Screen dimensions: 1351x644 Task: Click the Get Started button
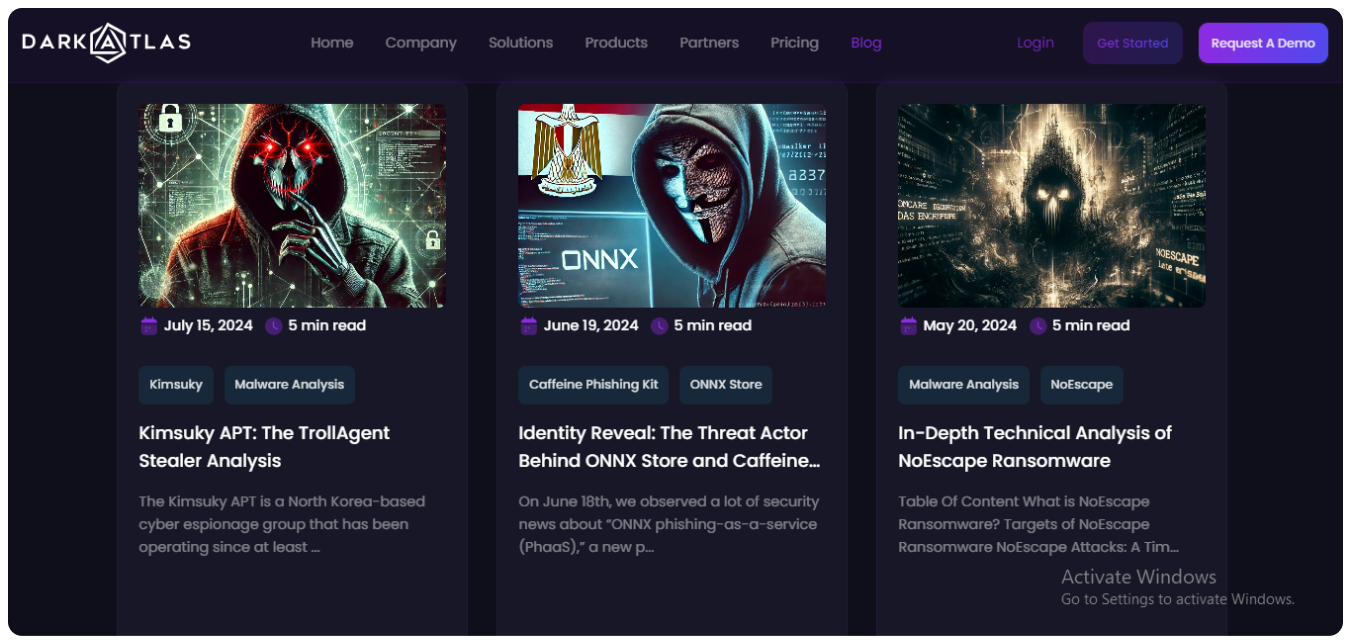(x=1133, y=43)
